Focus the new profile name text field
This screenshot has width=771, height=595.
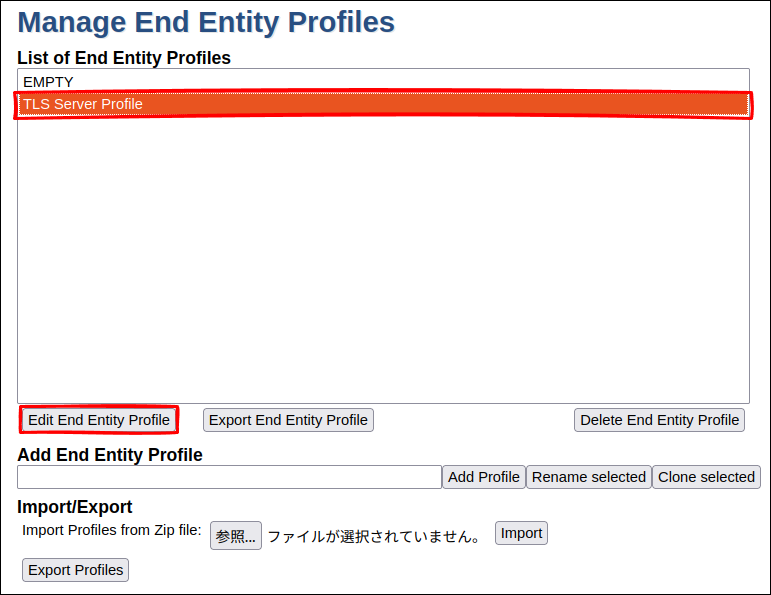[229, 477]
